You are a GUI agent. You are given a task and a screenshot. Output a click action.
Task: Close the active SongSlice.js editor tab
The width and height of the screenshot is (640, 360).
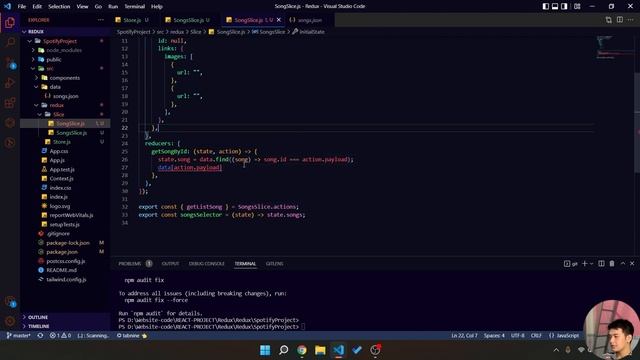279,20
